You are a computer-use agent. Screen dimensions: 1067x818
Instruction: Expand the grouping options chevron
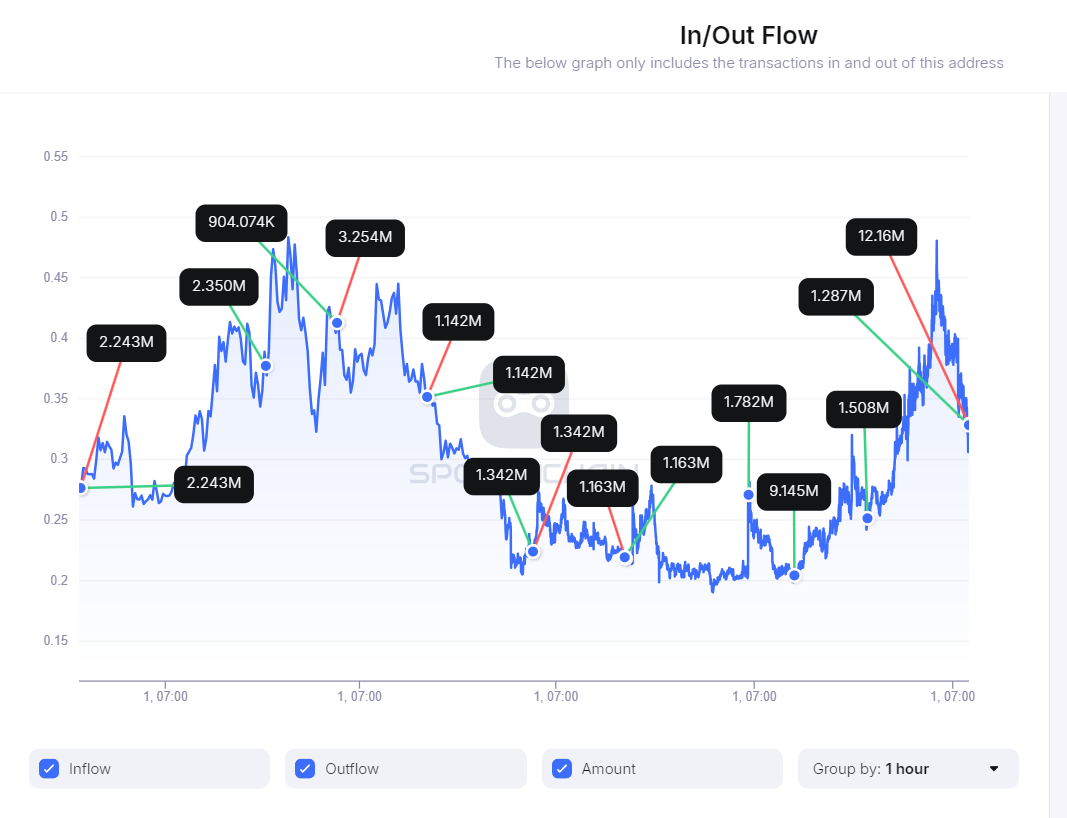coord(994,768)
